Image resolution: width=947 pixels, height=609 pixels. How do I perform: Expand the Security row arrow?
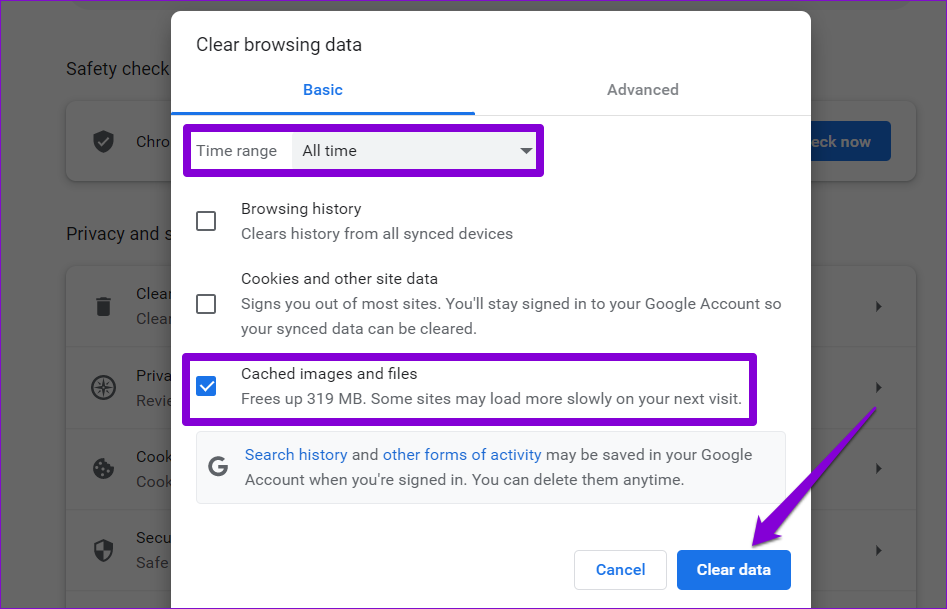[878, 549]
